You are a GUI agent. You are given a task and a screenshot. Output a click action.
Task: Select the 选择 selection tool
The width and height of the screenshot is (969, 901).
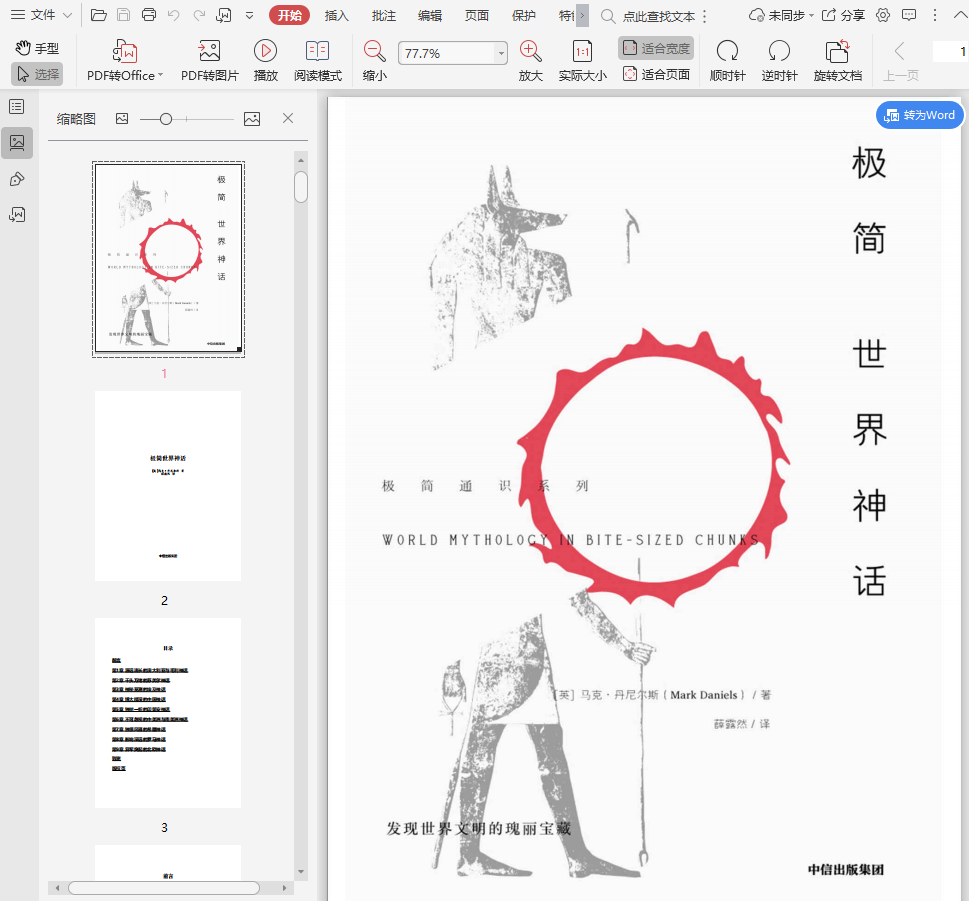click(x=37, y=74)
